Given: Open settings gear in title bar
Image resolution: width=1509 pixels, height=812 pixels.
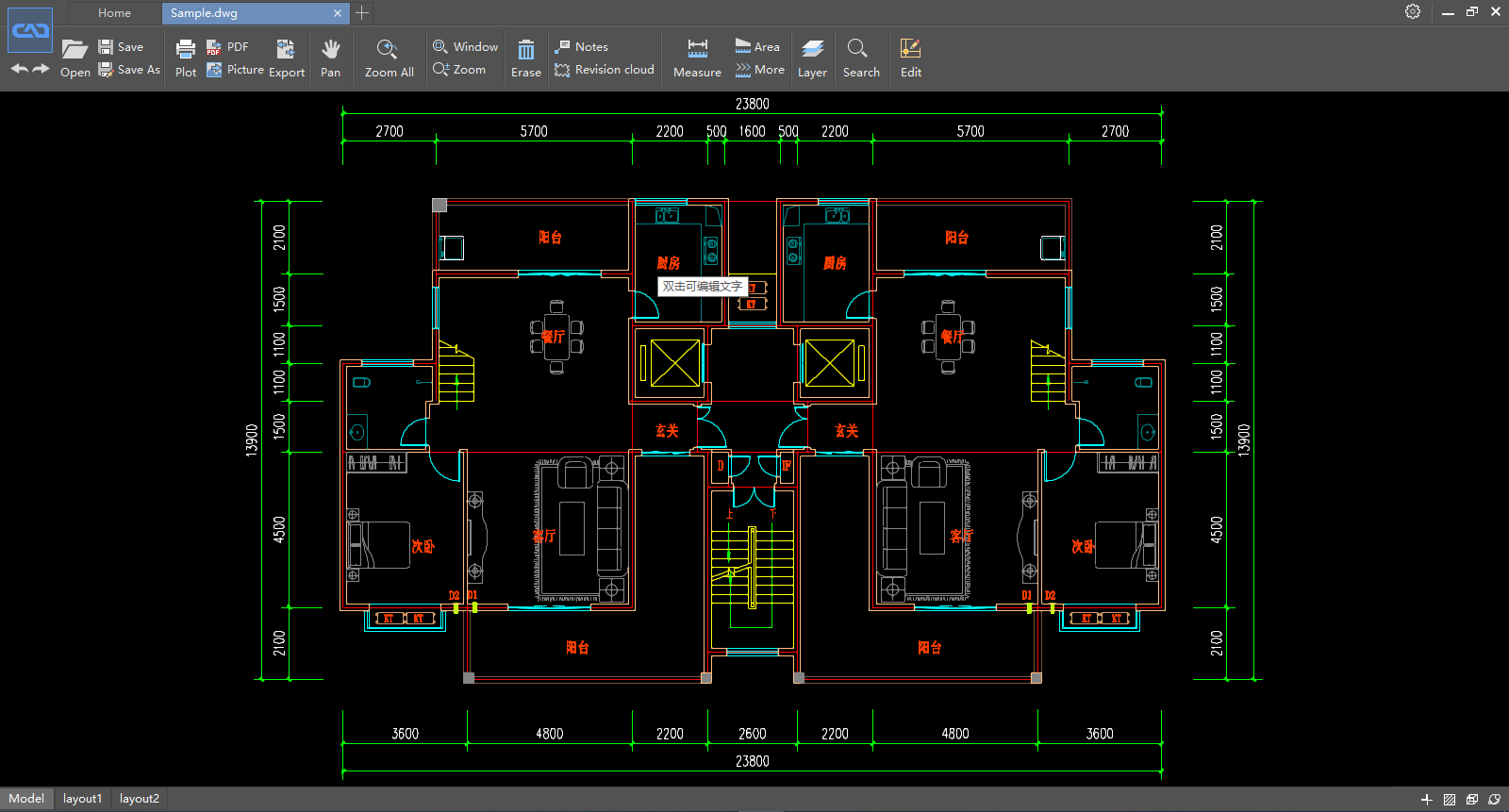Looking at the screenshot, I should pos(1412,11).
